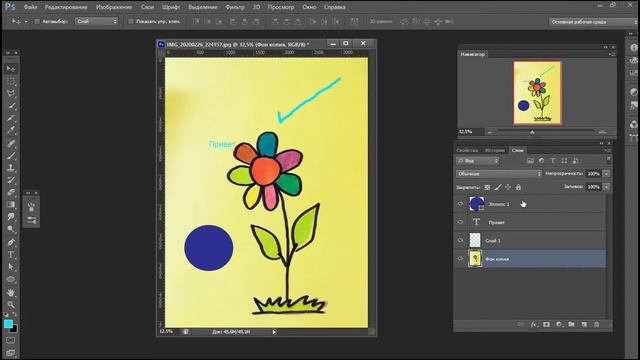Click the add layer mask icon

point(547,324)
